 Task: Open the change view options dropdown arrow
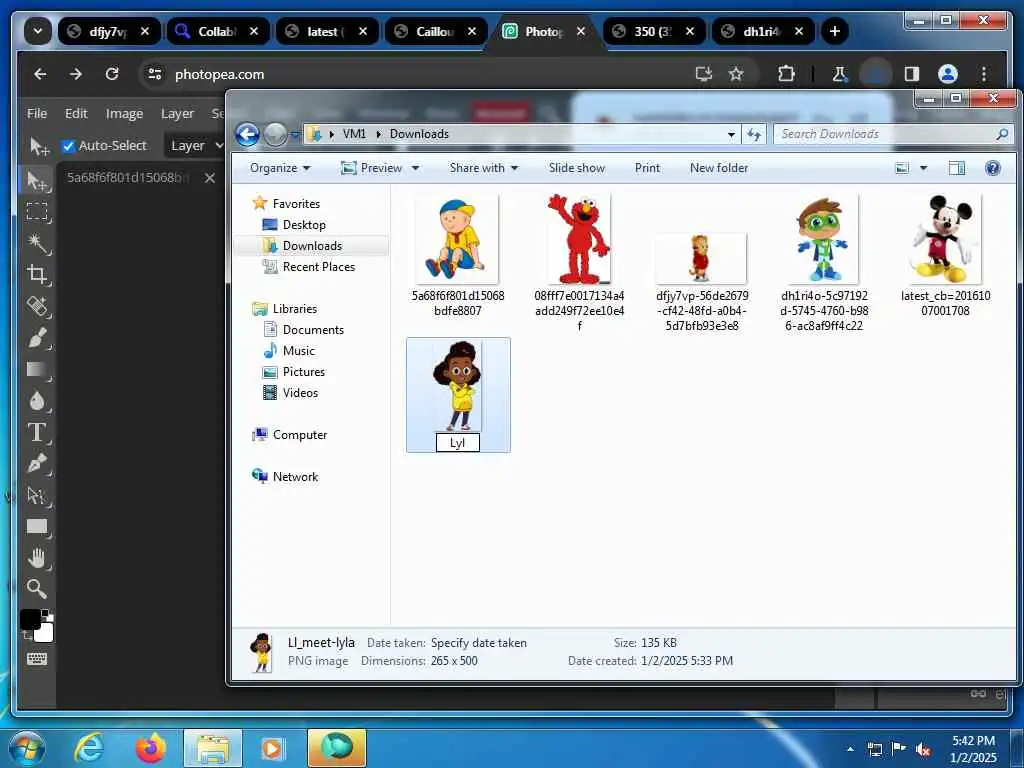point(923,168)
